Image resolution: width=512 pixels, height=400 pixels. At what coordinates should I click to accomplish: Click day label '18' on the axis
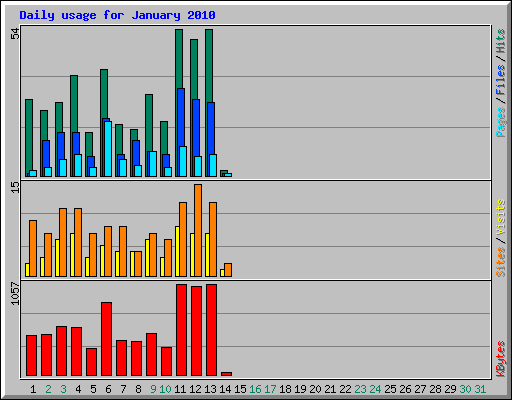(285, 389)
